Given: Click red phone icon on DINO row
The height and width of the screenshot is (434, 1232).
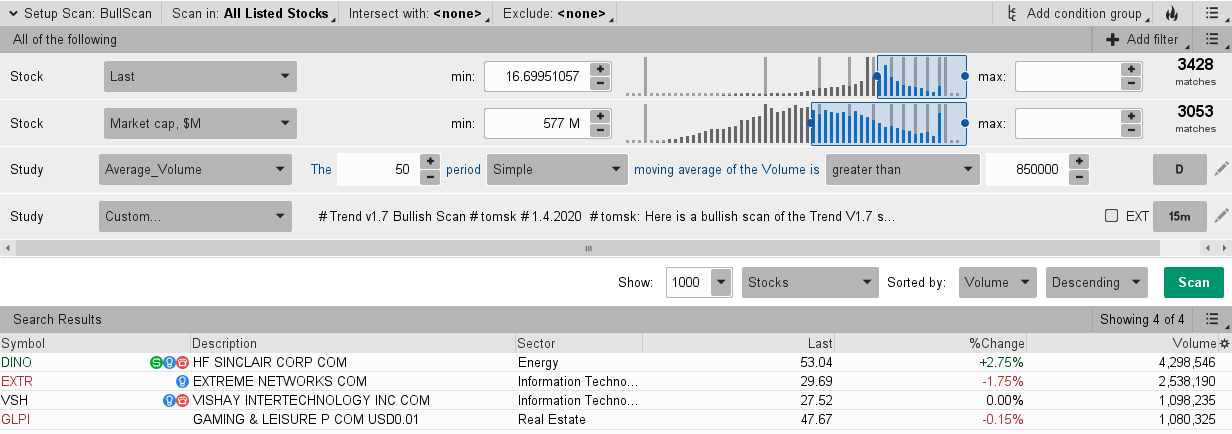Looking at the screenshot, I should tap(182, 362).
